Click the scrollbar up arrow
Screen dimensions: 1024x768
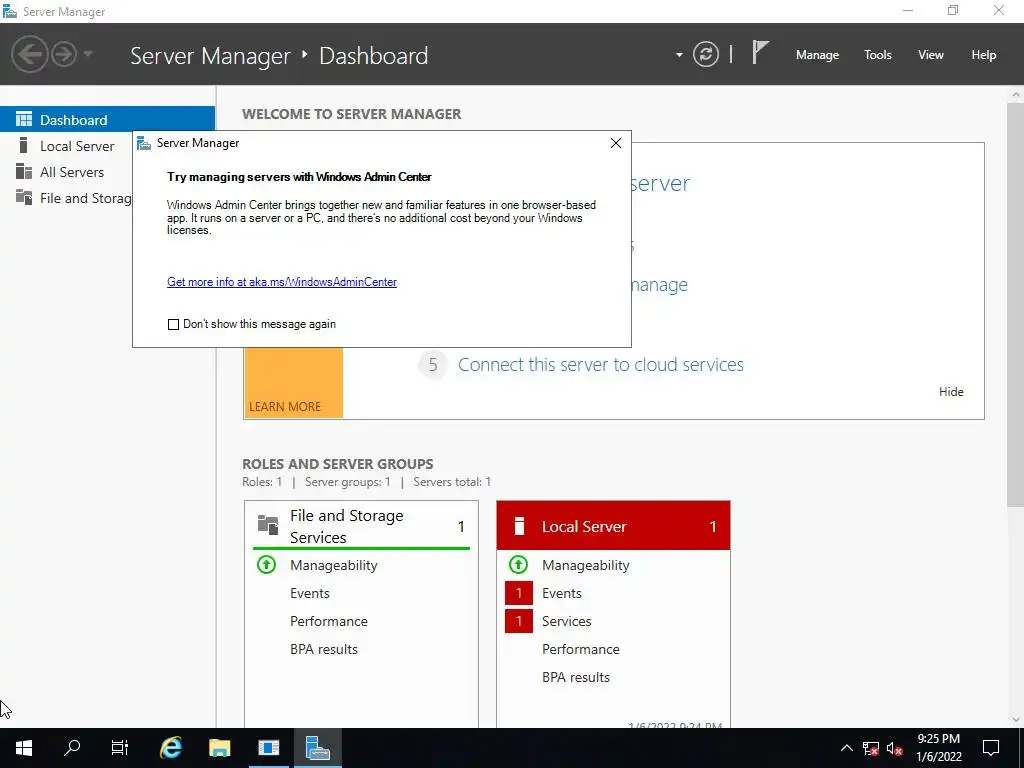1016,94
